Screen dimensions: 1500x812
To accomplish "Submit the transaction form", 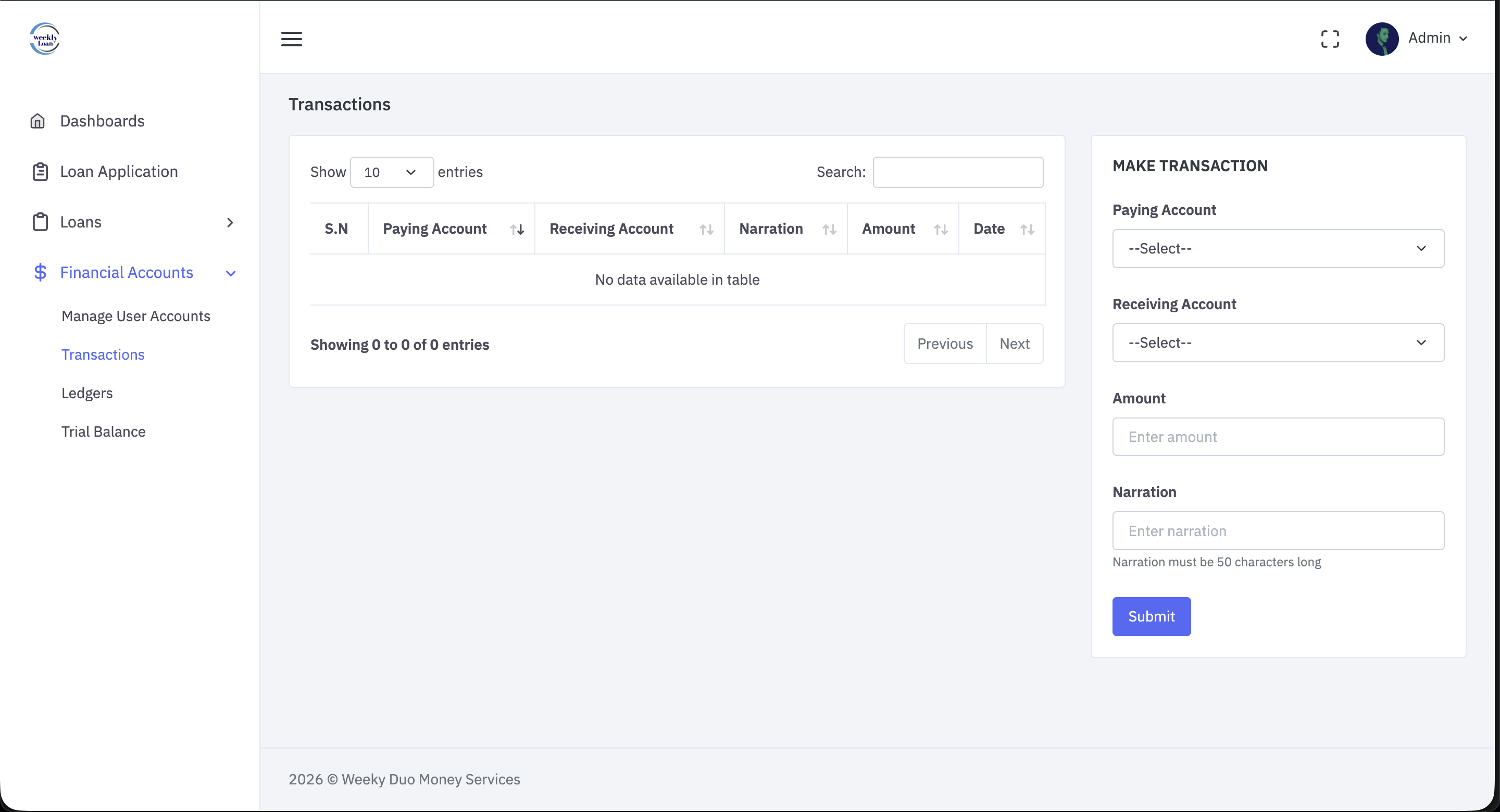I will pos(1151,616).
